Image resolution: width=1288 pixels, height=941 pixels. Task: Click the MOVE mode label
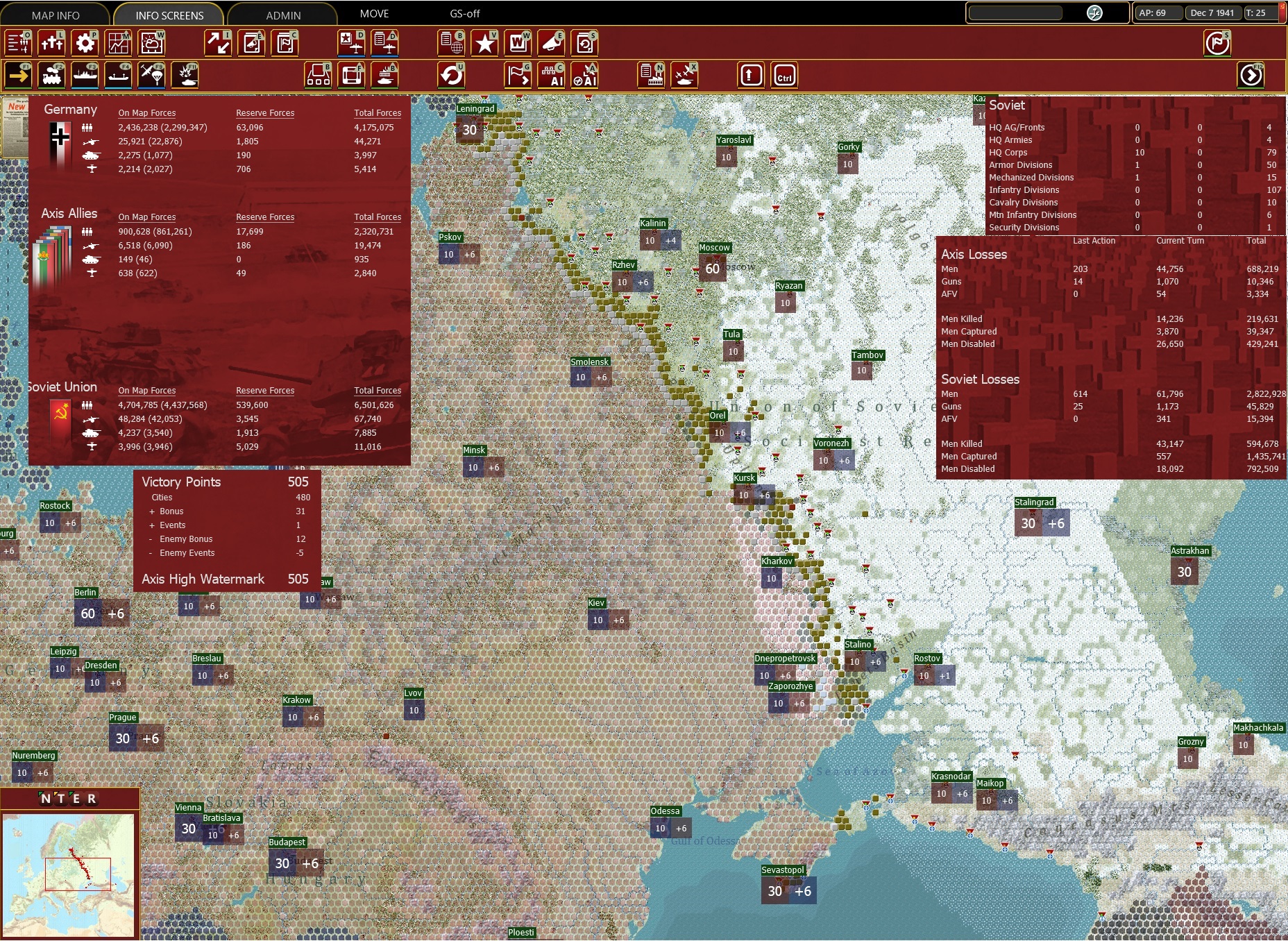pyautogui.click(x=374, y=13)
